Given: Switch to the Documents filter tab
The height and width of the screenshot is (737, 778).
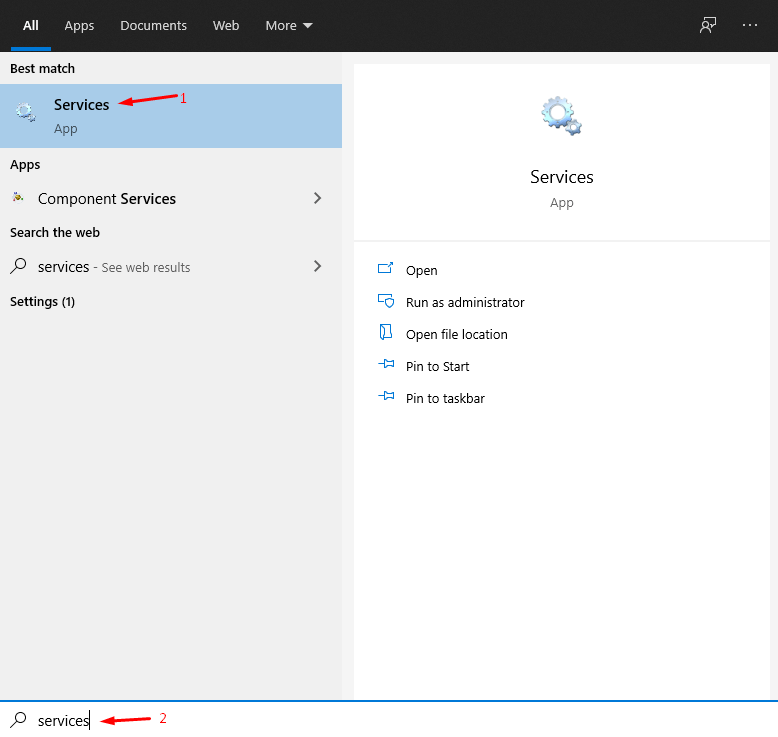Looking at the screenshot, I should [153, 25].
